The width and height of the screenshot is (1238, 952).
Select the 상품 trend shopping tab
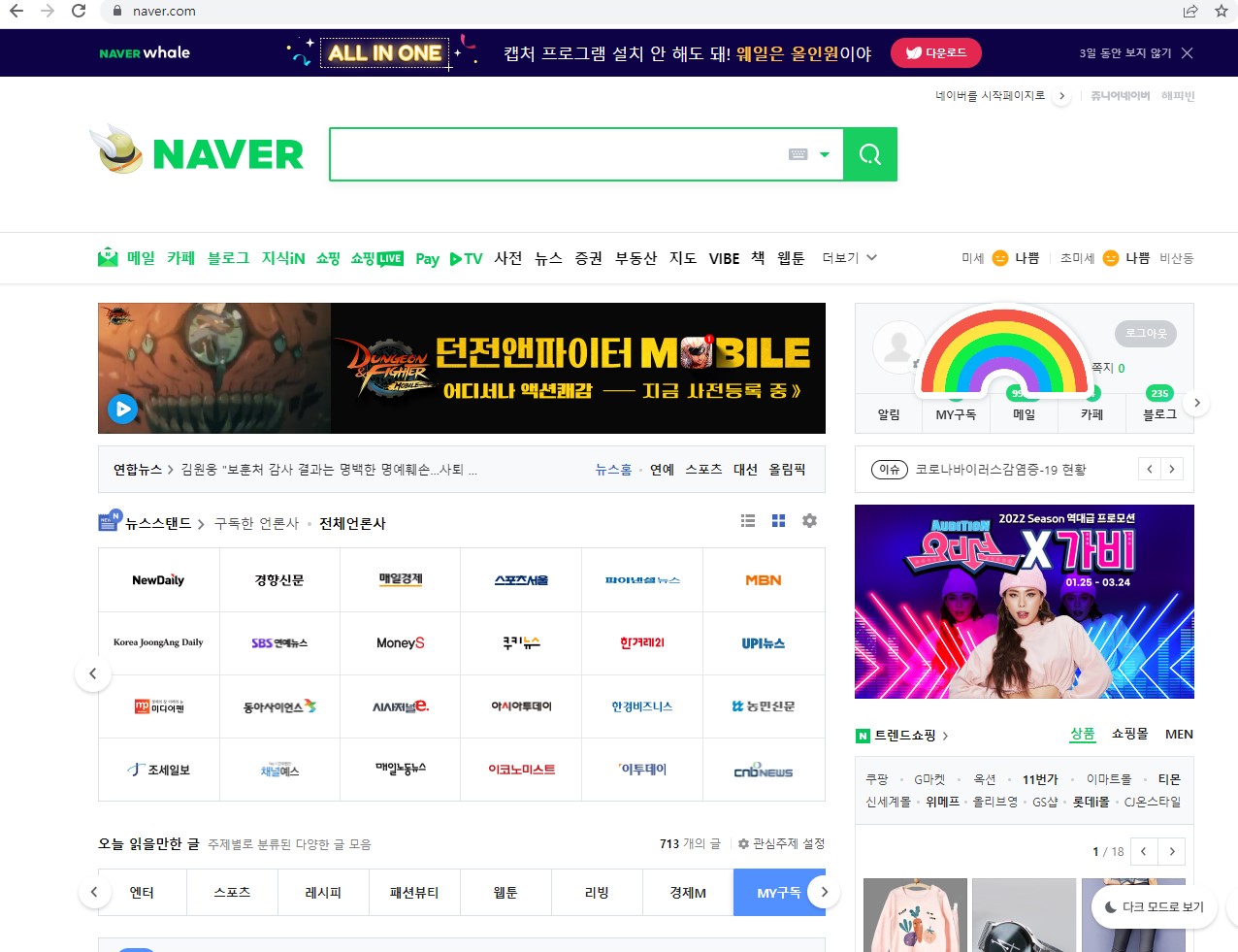1083,734
